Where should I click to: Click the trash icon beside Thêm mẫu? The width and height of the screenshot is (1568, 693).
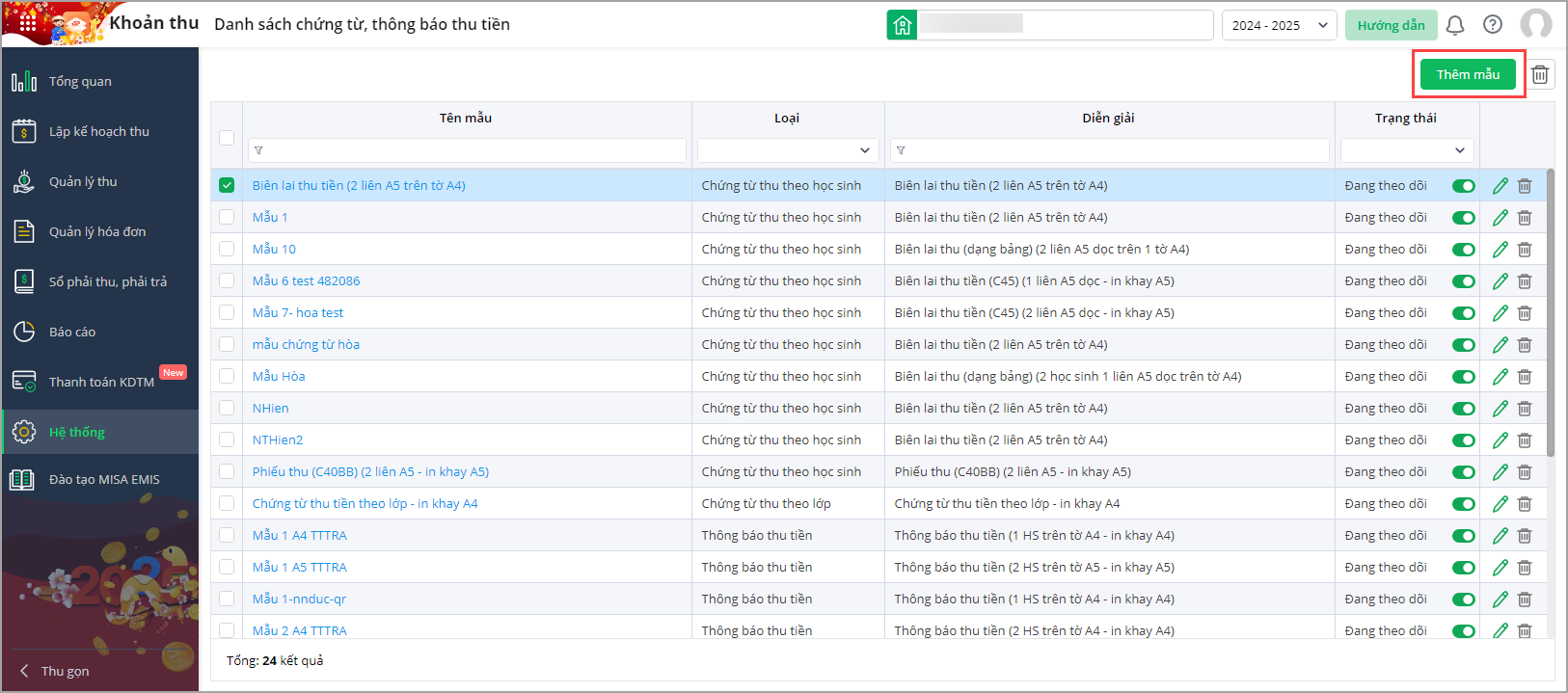(1540, 74)
